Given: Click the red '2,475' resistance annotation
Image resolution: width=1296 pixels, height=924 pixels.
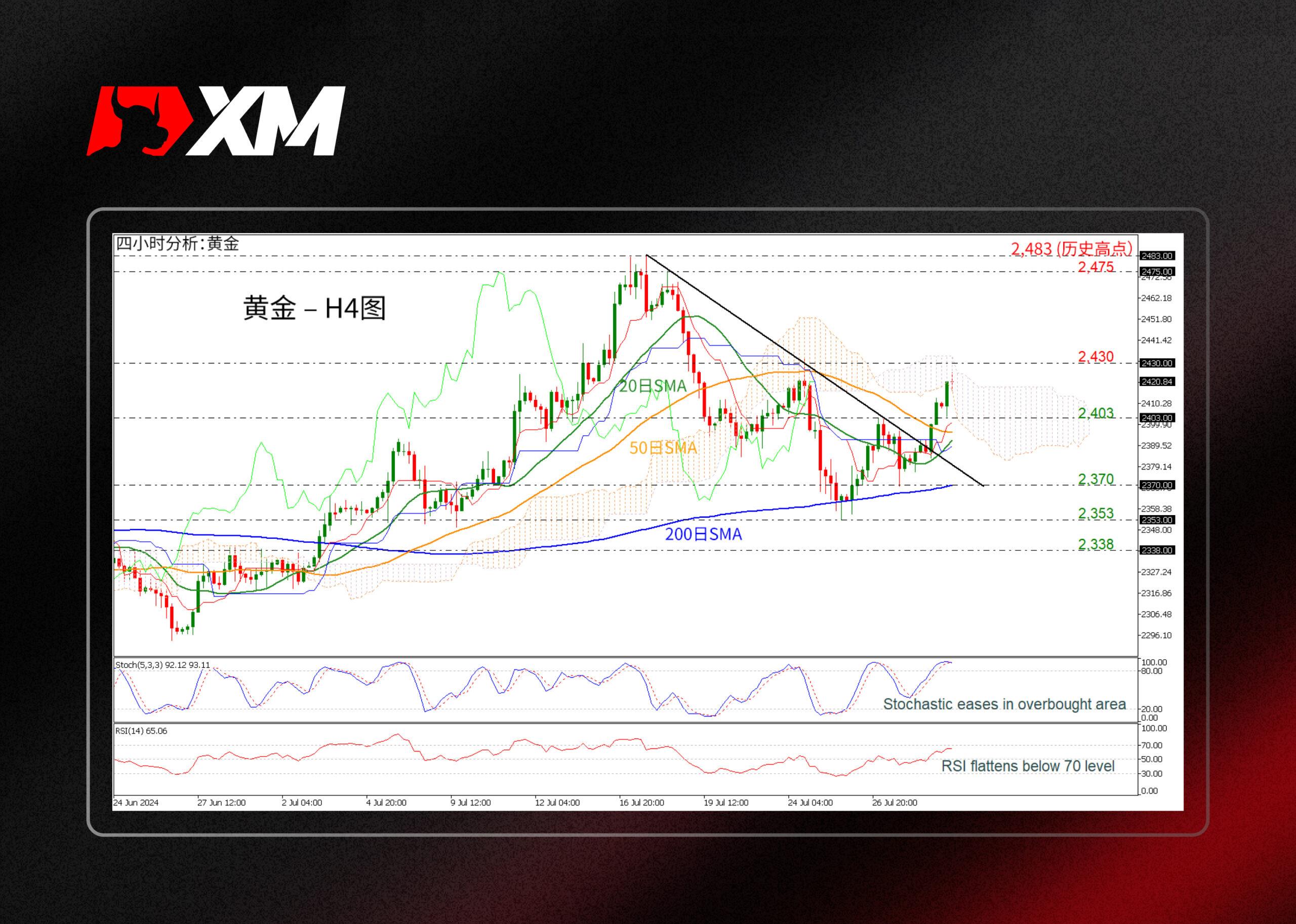Looking at the screenshot, I should tap(1096, 267).
